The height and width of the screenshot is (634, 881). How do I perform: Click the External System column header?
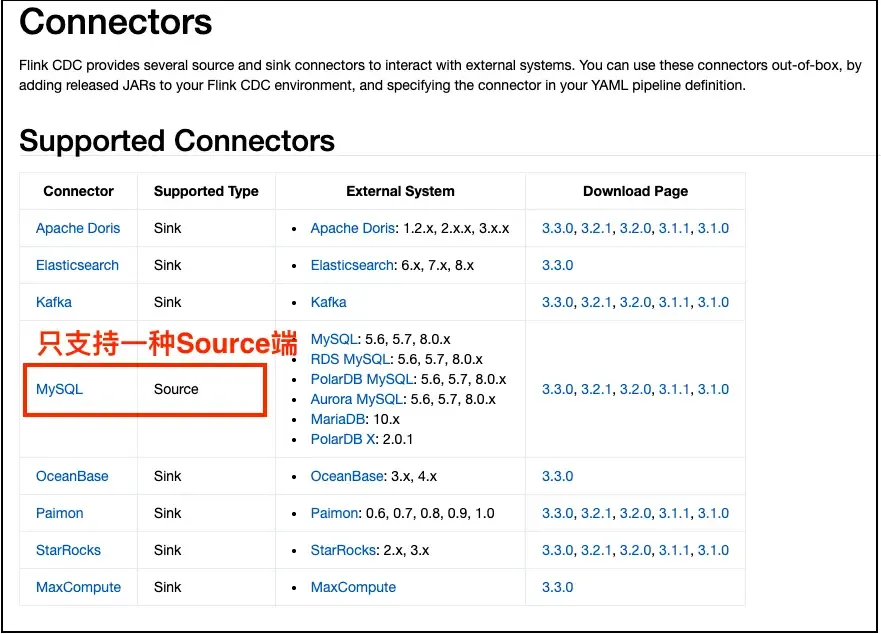point(400,191)
